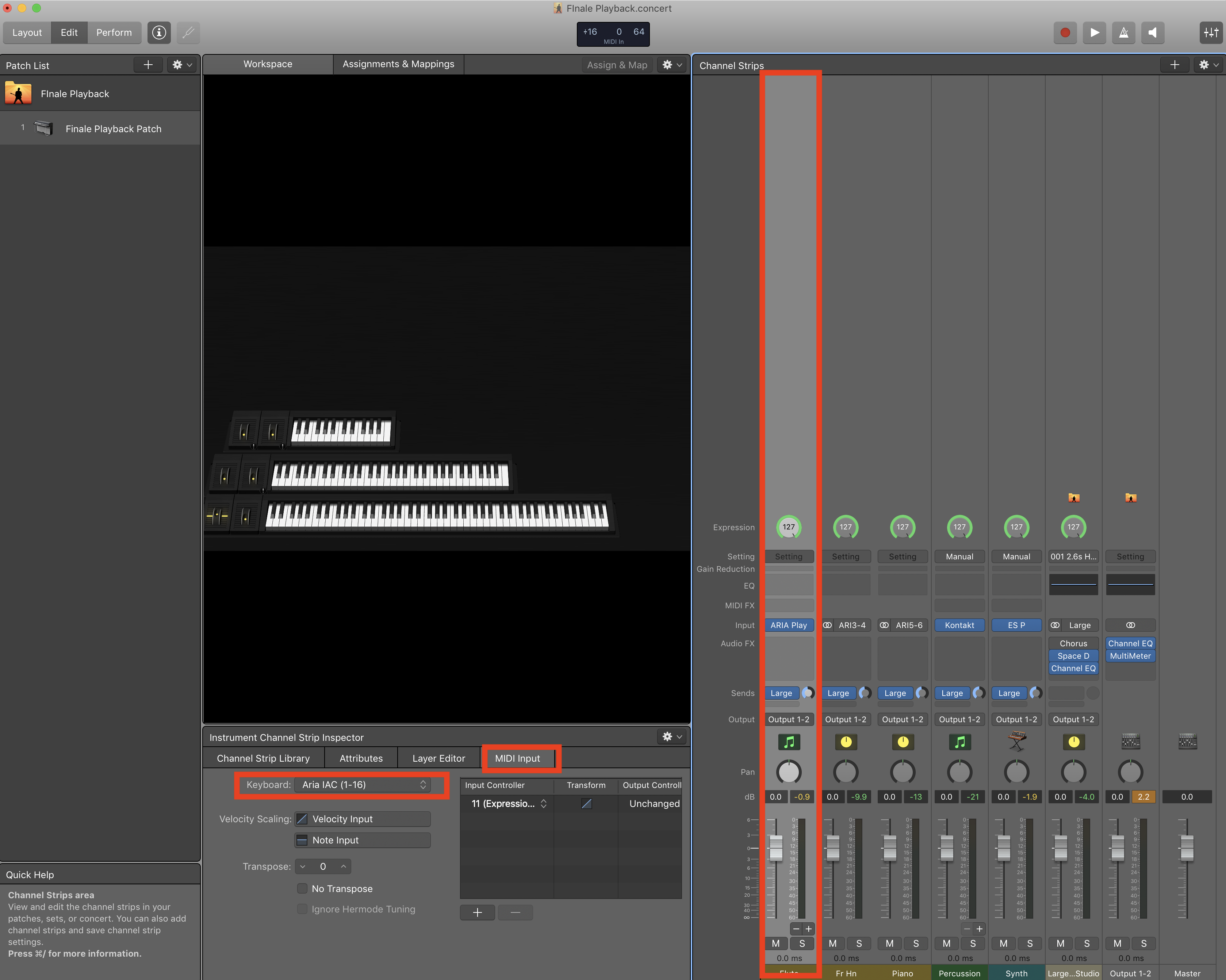Click the Note Input curve icon
The image size is (1226, 980).
pyautogui.click(x=303, y=840)
